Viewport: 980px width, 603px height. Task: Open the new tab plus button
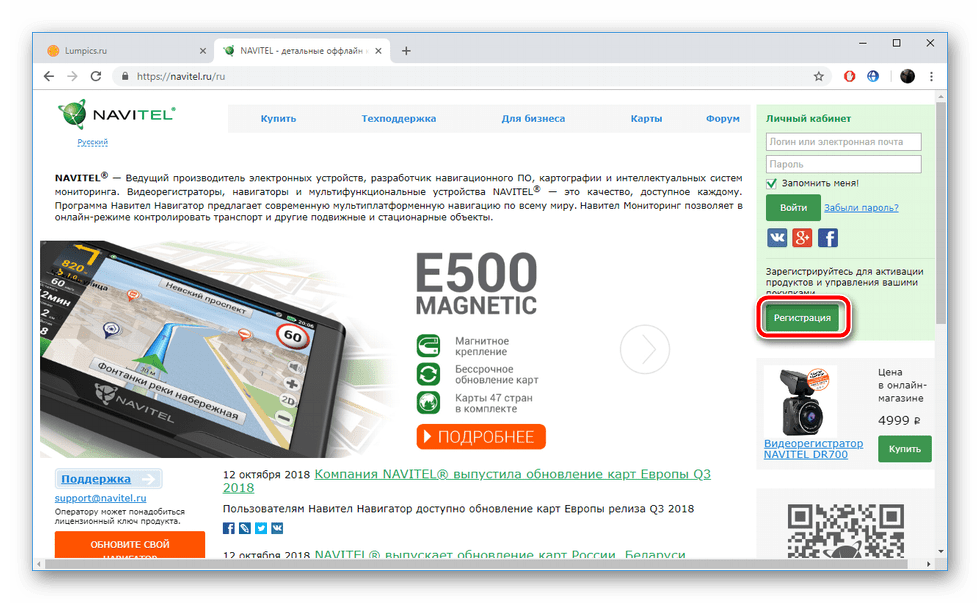[x=406, y=51]
